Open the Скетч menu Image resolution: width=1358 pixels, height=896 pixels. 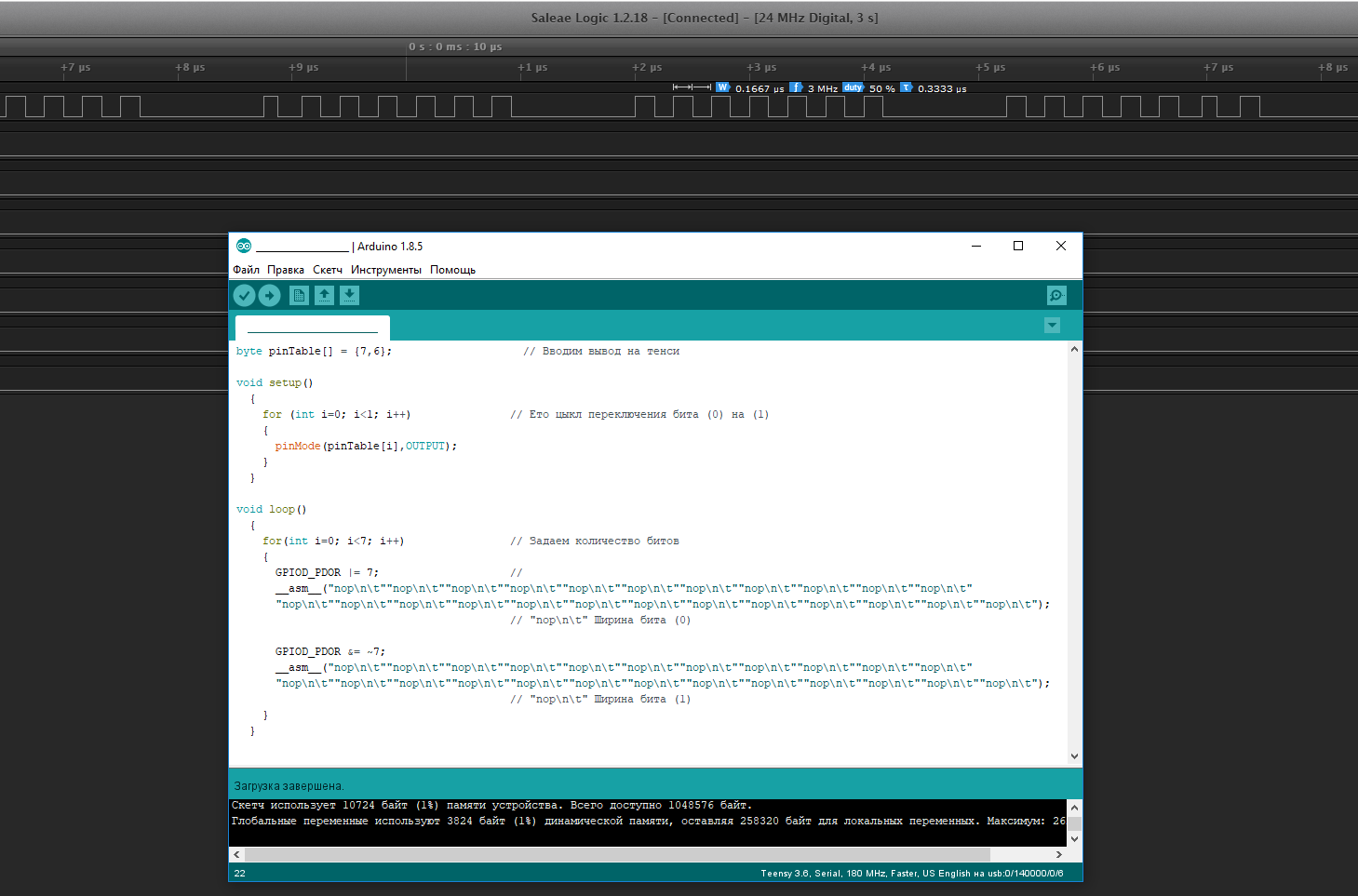[x=328, y=270]
